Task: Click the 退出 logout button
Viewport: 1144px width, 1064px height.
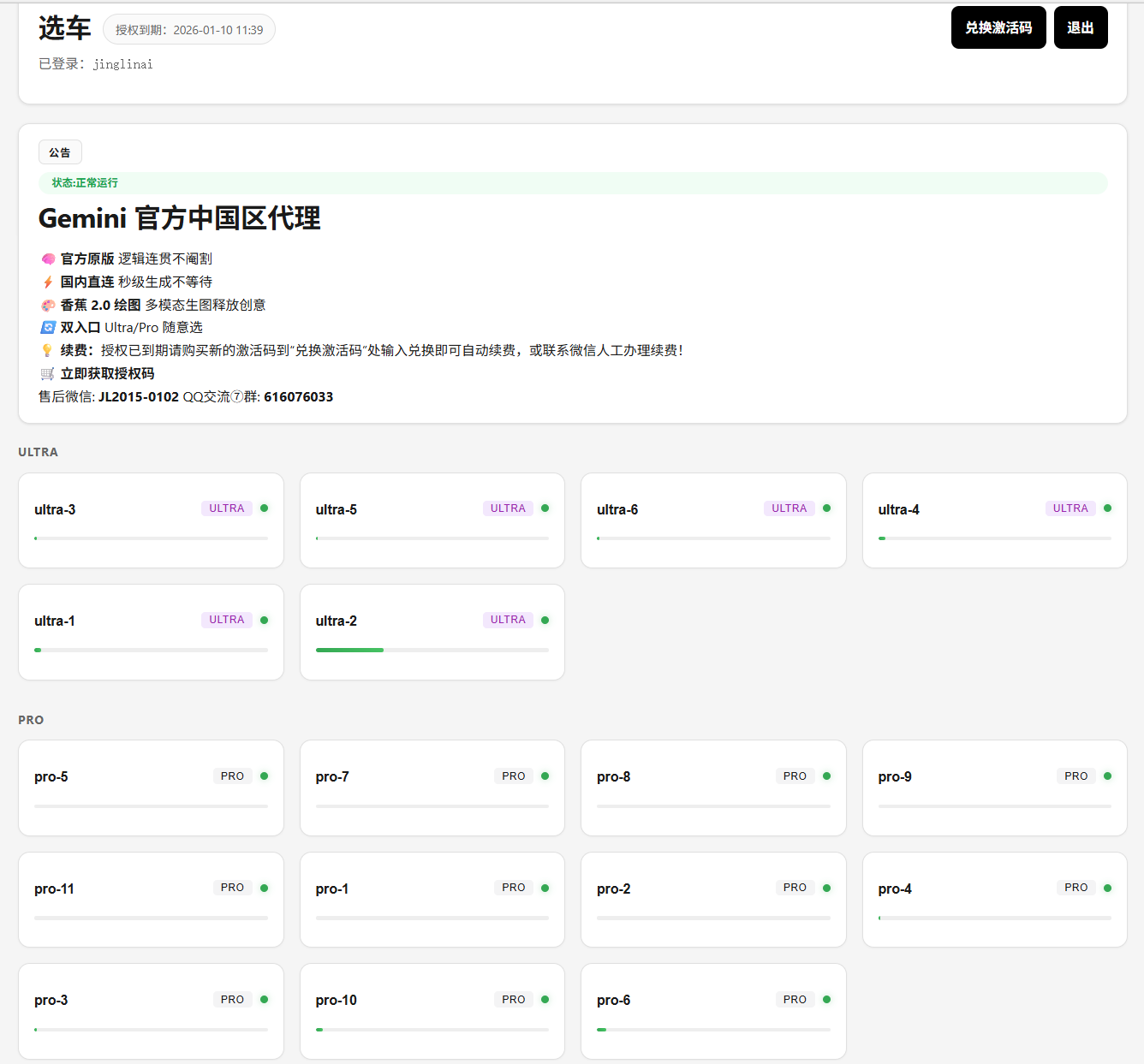Action: click(1081, 27)
